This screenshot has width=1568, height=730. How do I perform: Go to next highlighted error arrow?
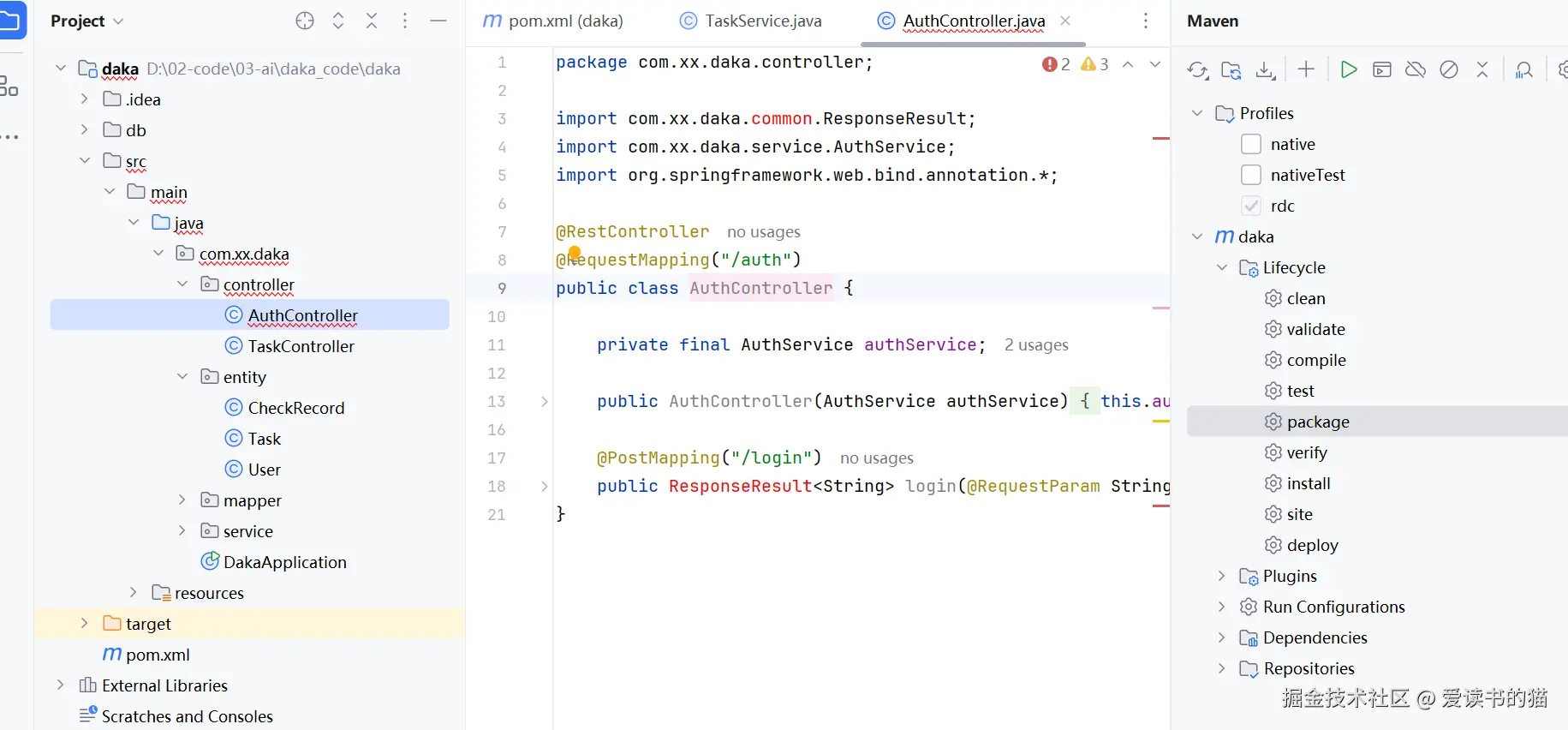point(1155,64)
